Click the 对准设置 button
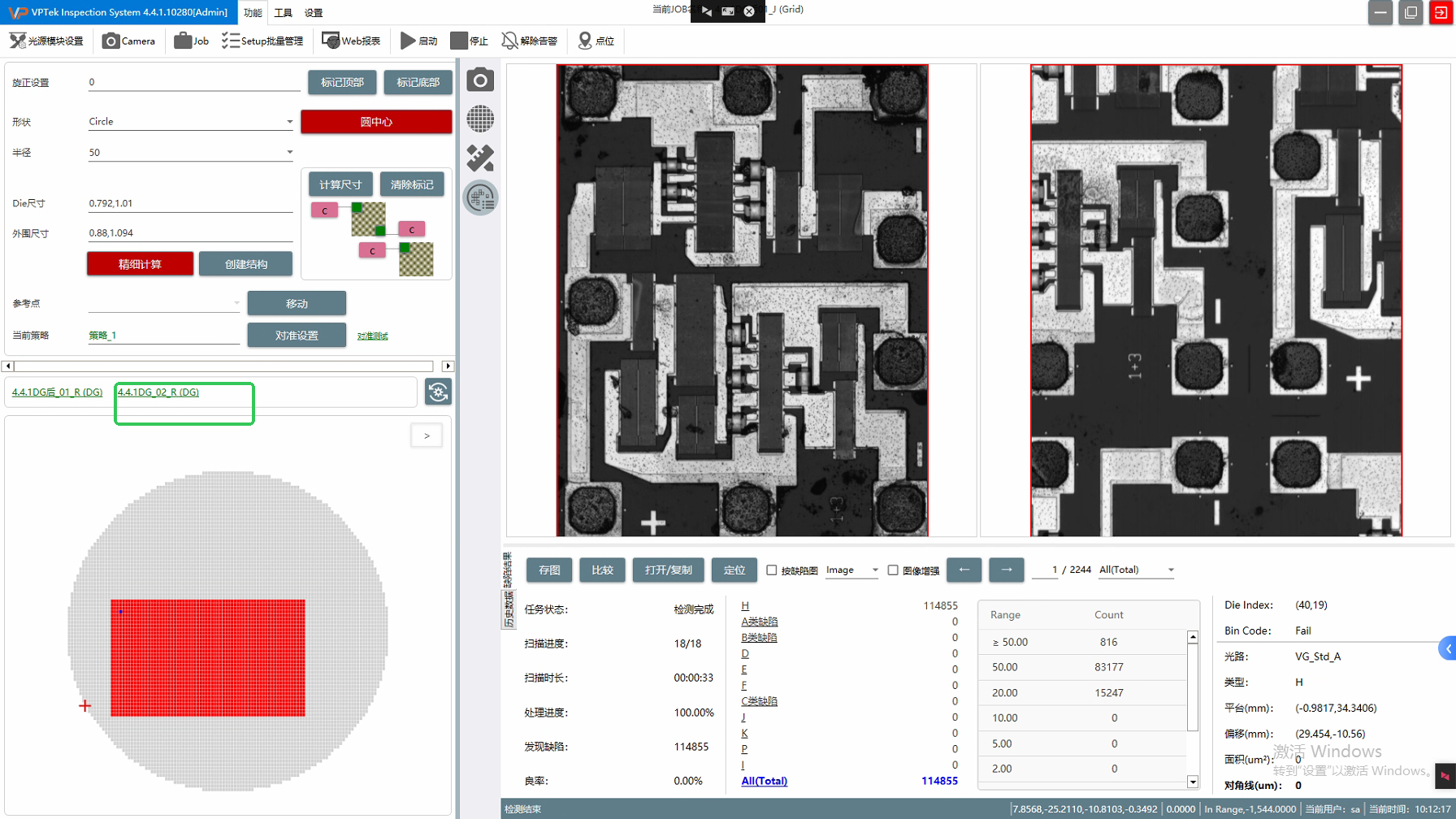Screen dimensions: 1456x819 297,335
